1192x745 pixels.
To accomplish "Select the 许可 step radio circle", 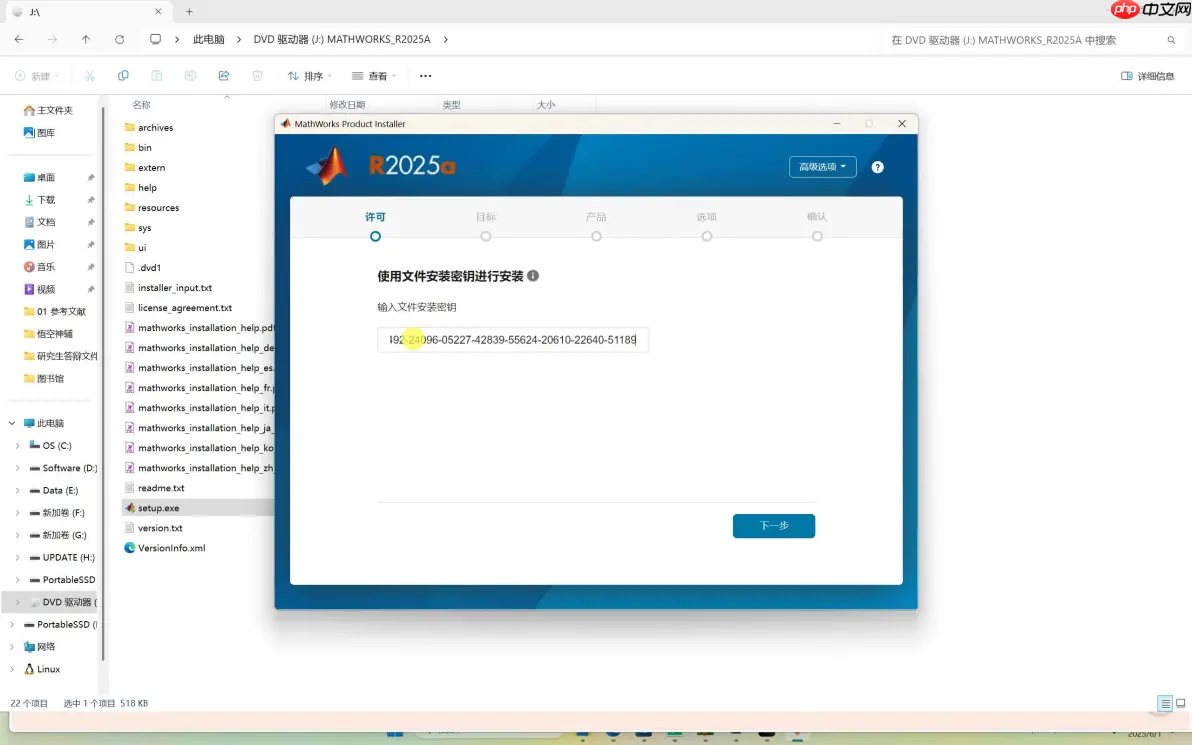I will (x=375, y=236).
